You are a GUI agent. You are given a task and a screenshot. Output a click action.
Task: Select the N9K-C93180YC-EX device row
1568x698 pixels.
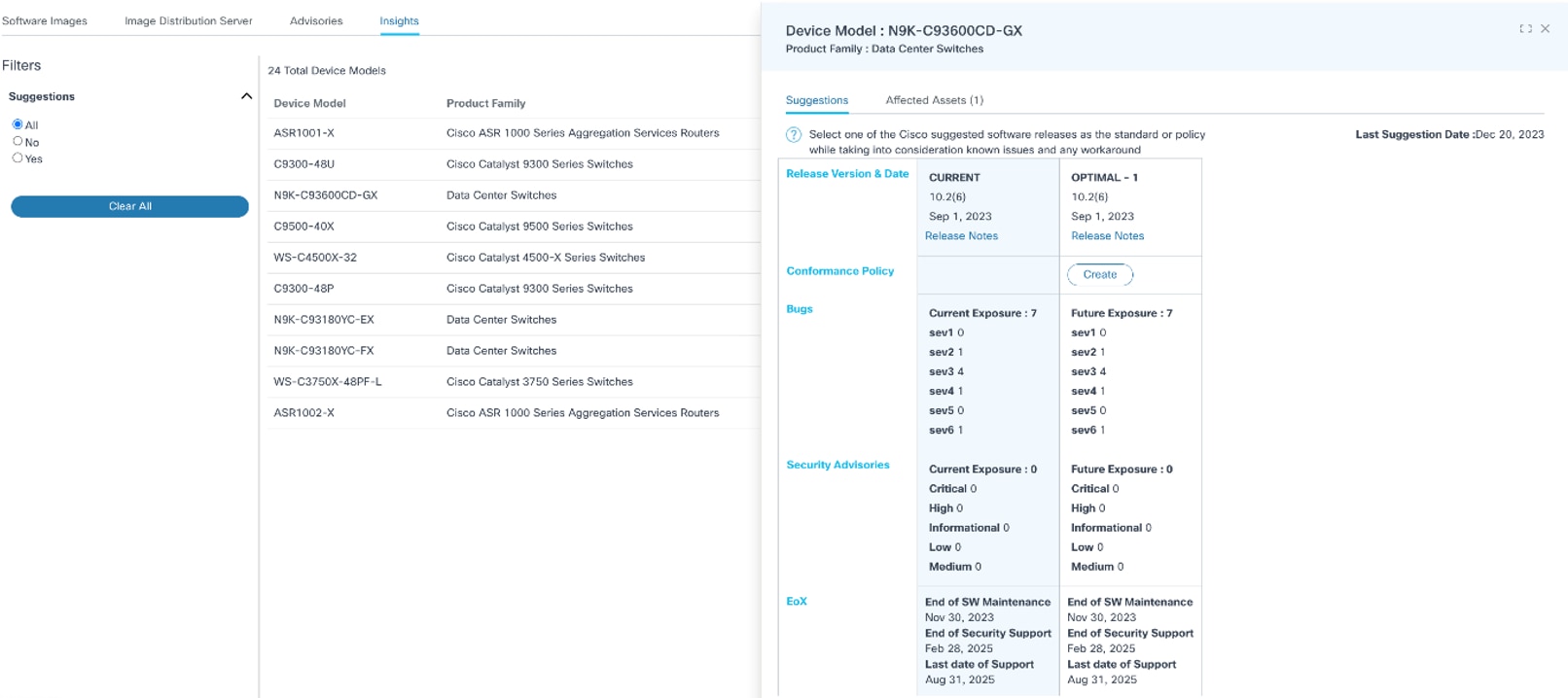[x=514, y=320]
